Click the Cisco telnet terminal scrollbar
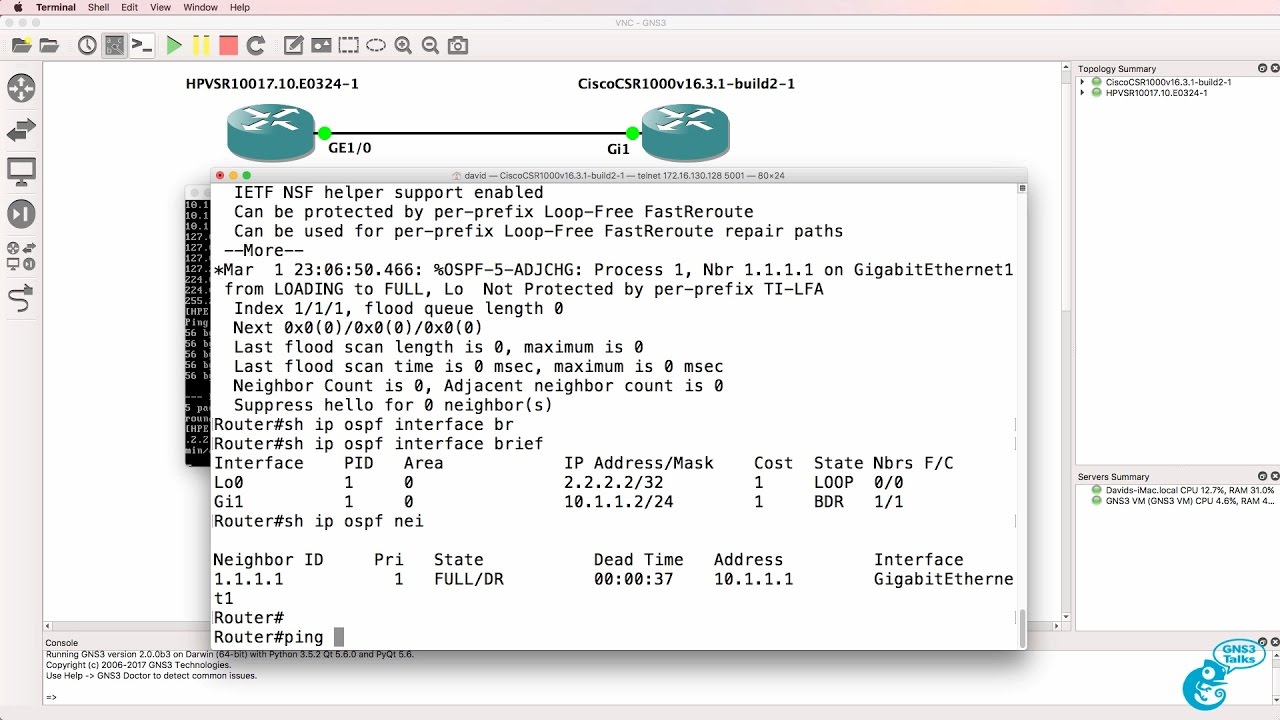The height and width of the screenshot is (720, 1280). pos(1021,628)
